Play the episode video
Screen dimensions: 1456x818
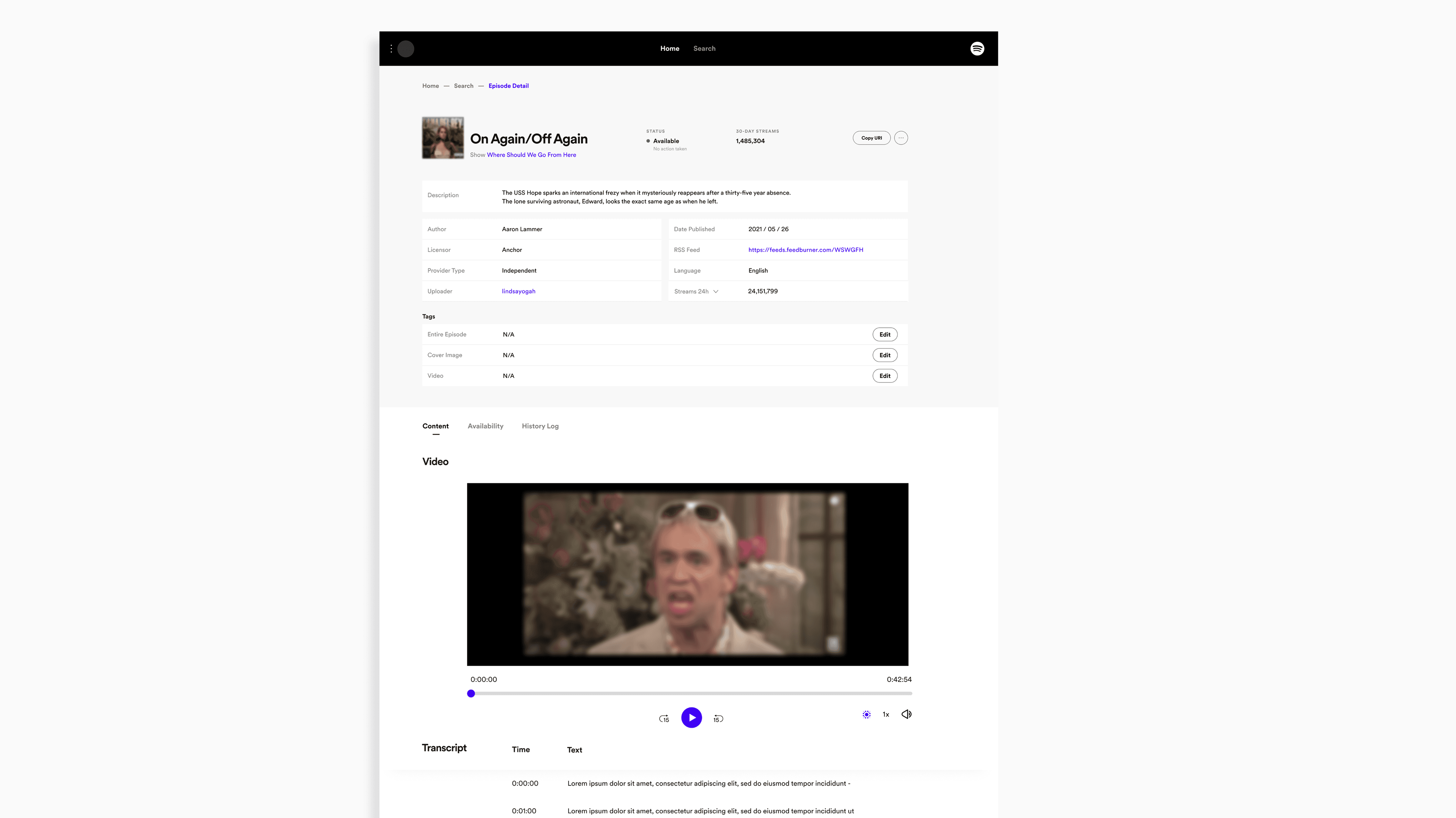click(691, 718)
